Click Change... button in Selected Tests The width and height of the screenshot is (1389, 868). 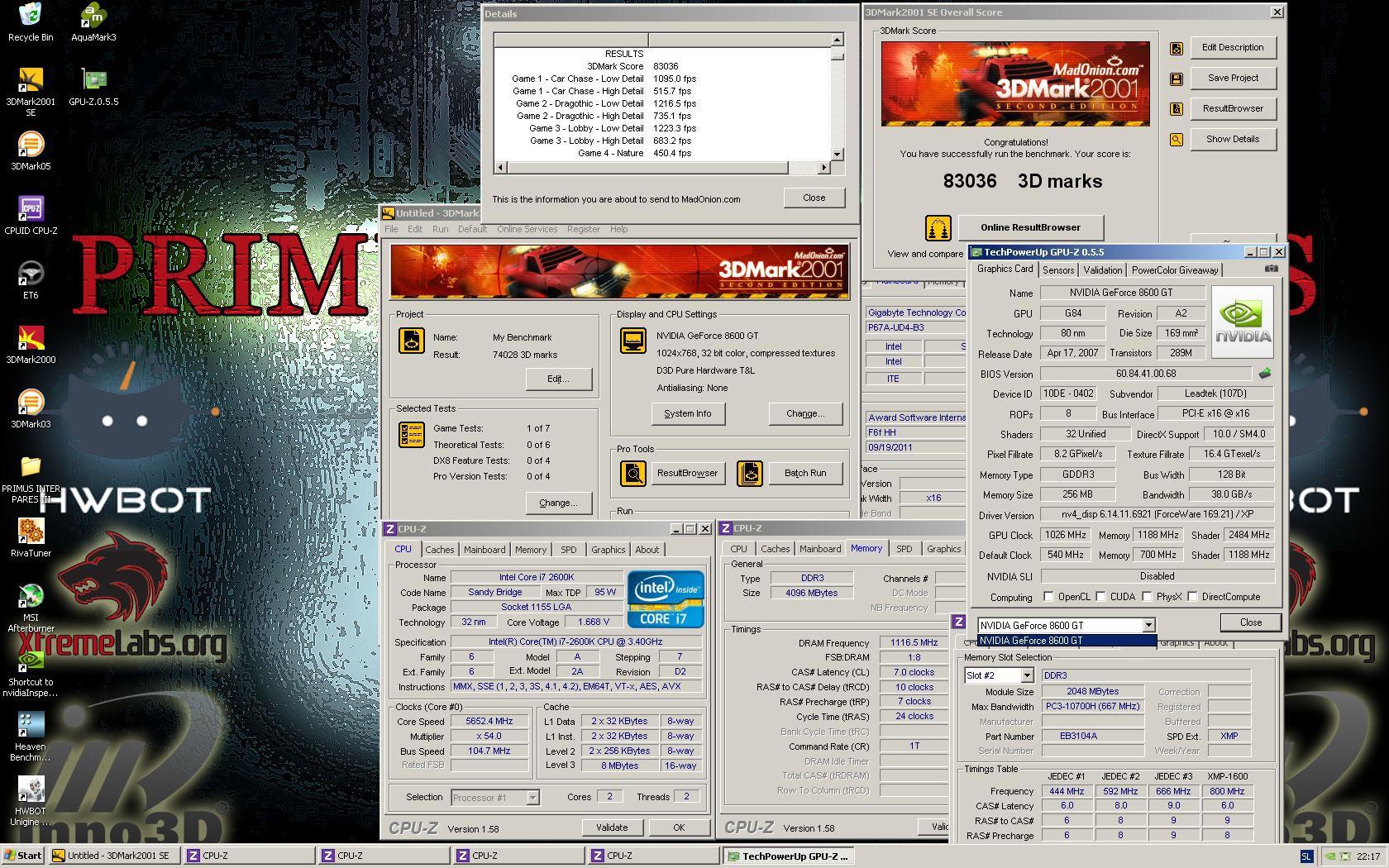[x=558, y=503]
